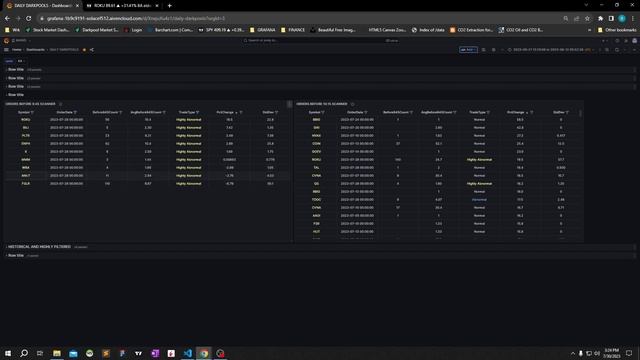Filter OrderDate column in the left scanner table

click(75, 112)
